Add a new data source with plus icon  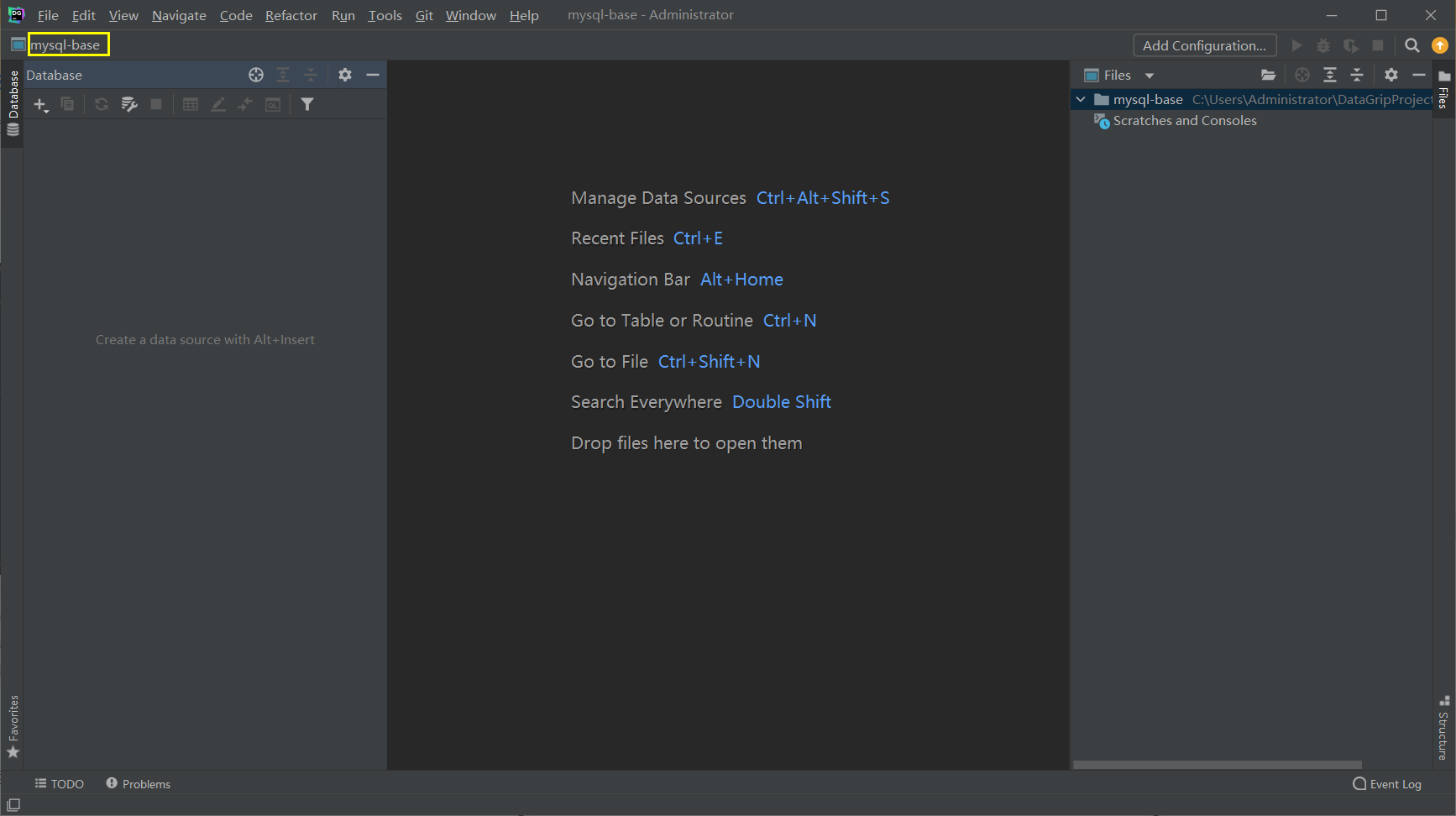click(40, 104)
